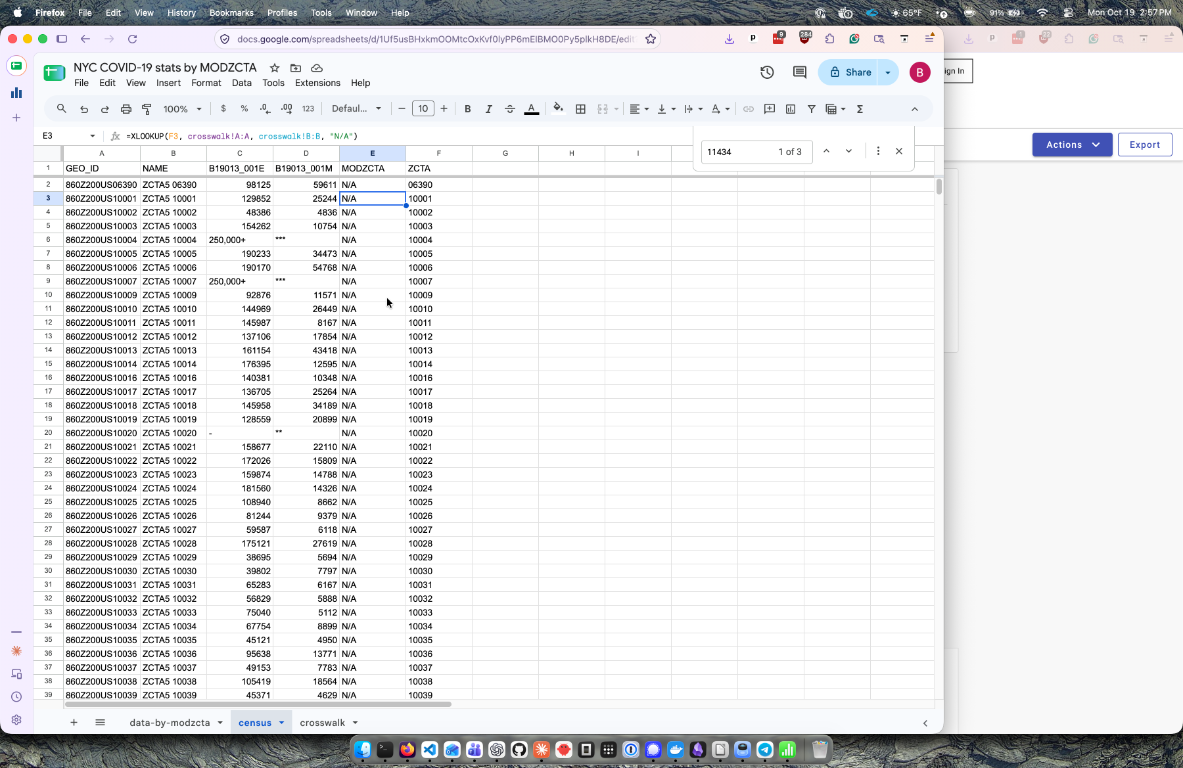Reload the page in Firefox
Image resolution: width=1183 pixels, height=768 pixels.
(133, 39)
